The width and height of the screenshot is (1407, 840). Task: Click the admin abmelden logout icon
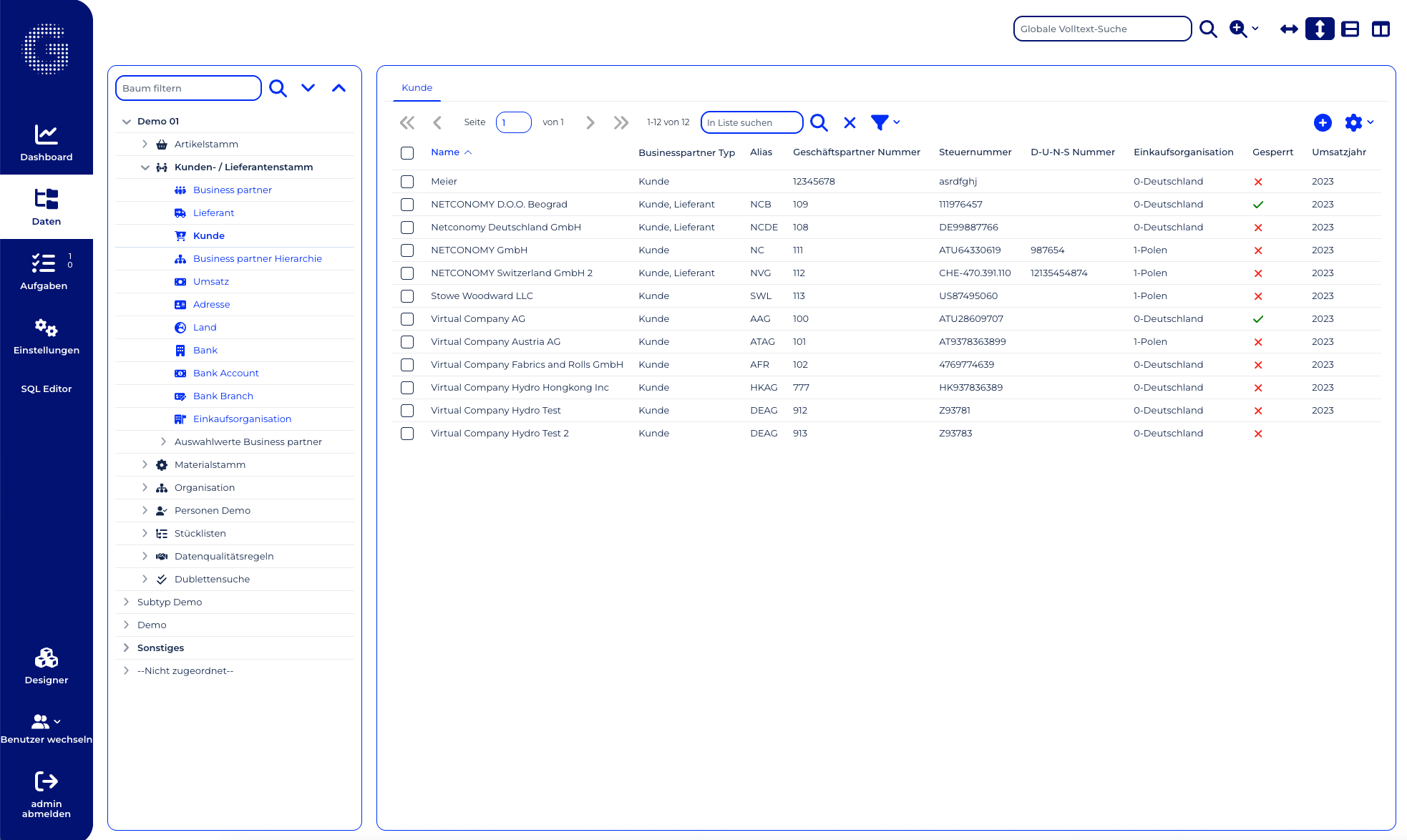pyautogui.click(x=46, y=781)
